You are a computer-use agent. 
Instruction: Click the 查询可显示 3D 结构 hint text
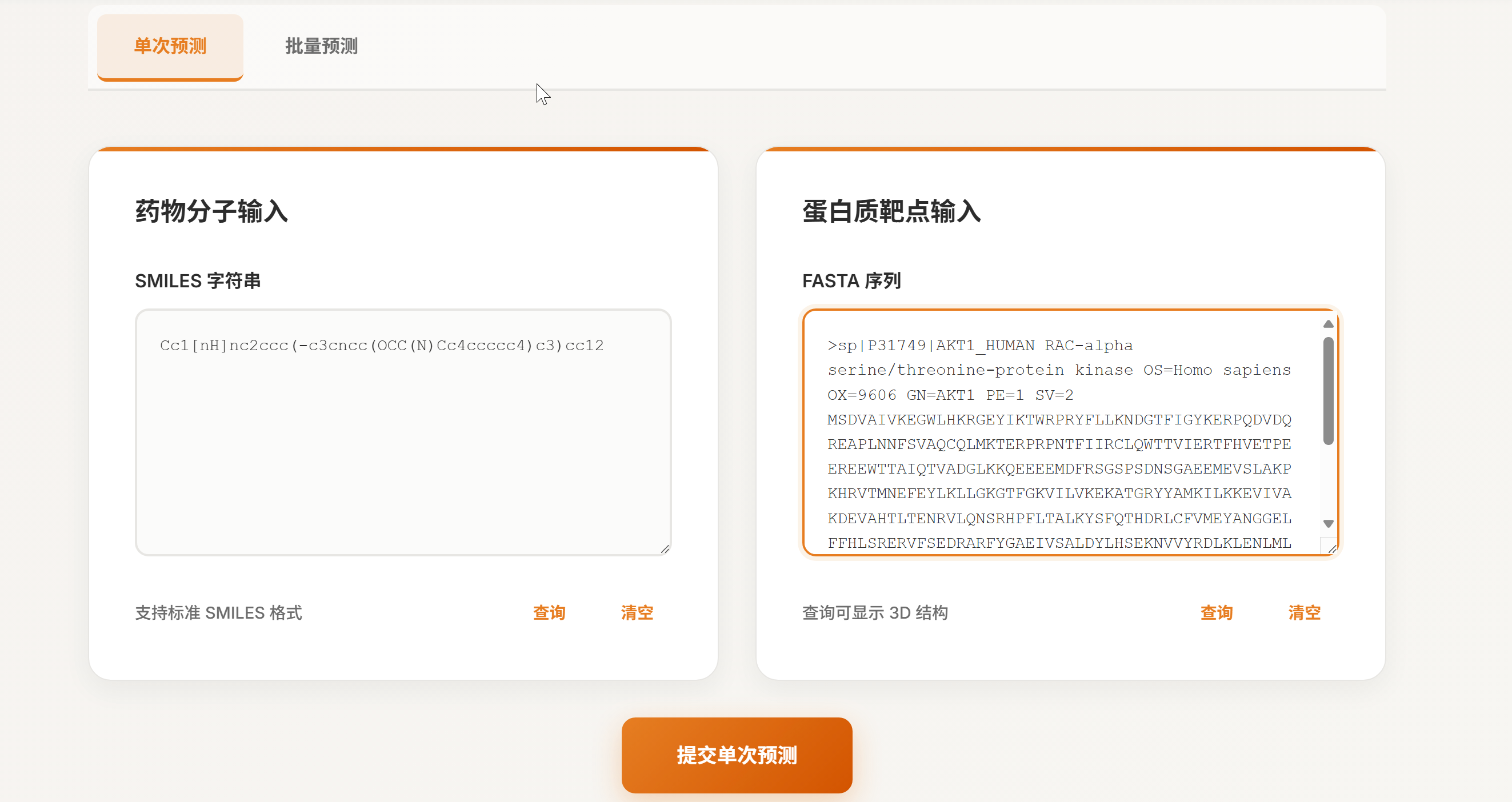click(874, 612)
